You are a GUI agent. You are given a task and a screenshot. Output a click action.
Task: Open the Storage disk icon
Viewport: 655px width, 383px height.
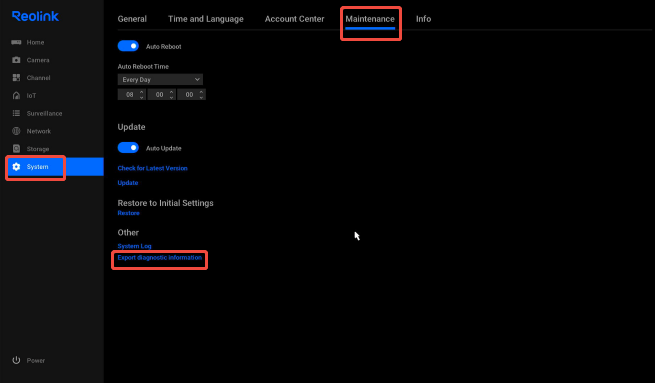coord(16,149)
